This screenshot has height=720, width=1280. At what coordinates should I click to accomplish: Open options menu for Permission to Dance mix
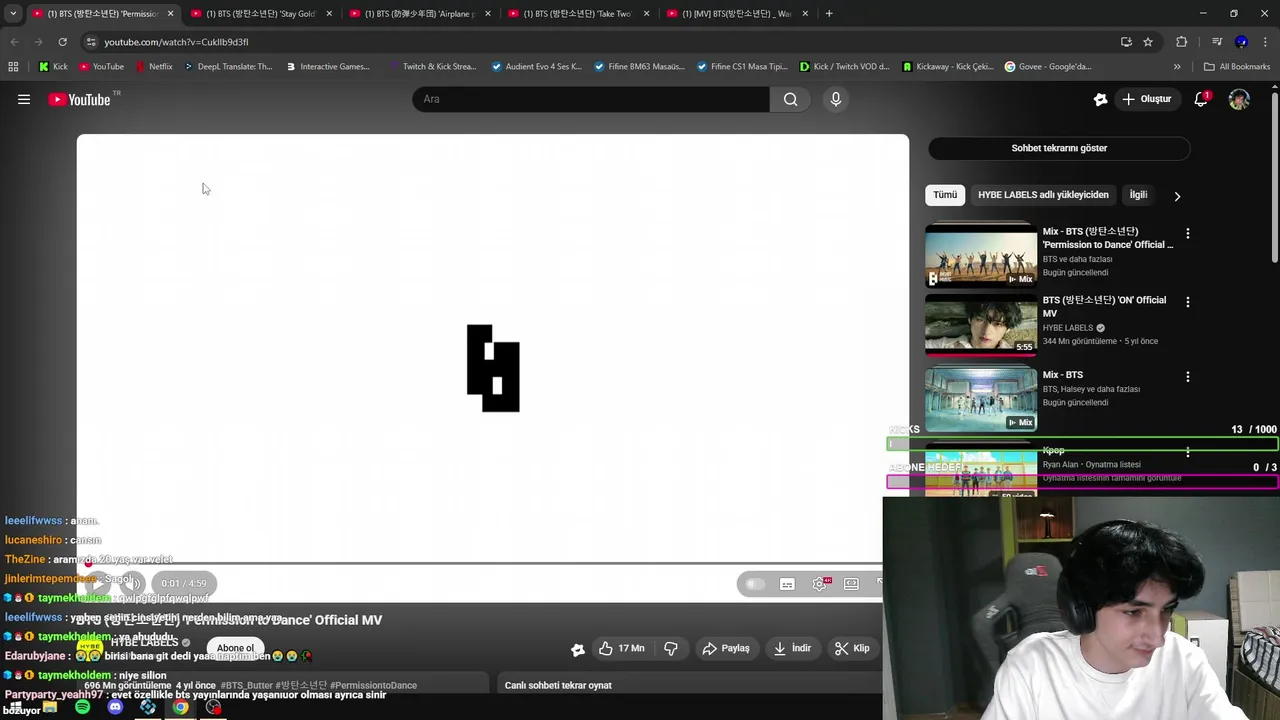[1188, 233]
